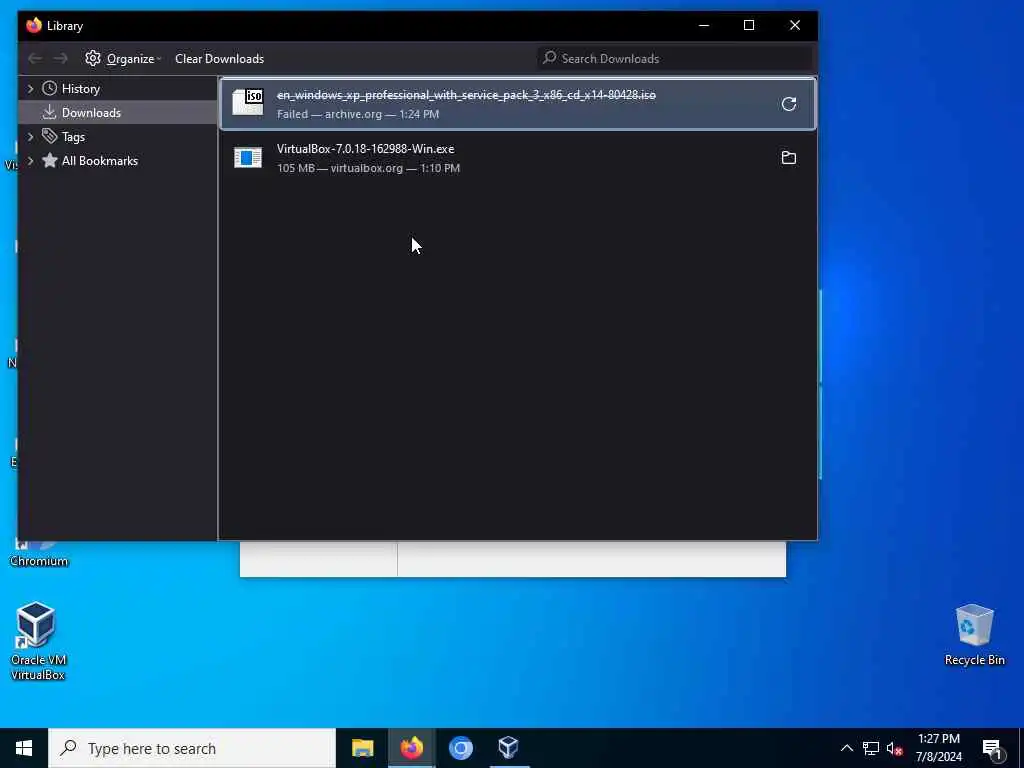Open Oracle VM VirtualBox desktop shortcut
The image size is (1024, 768).
click(x=37, y=641)
